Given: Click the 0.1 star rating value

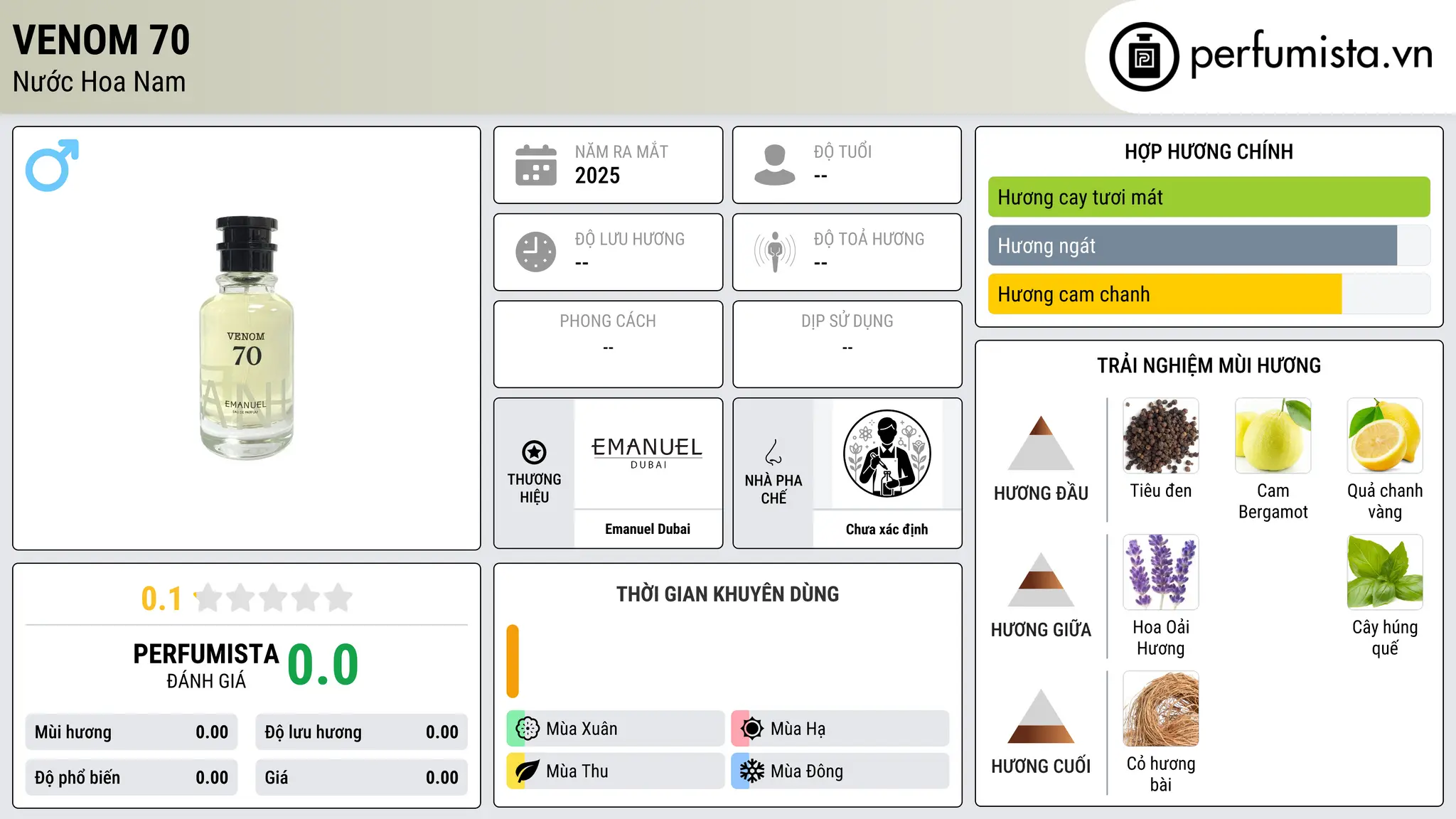Looking at the screenshot, I should click(x=161, y=599).
